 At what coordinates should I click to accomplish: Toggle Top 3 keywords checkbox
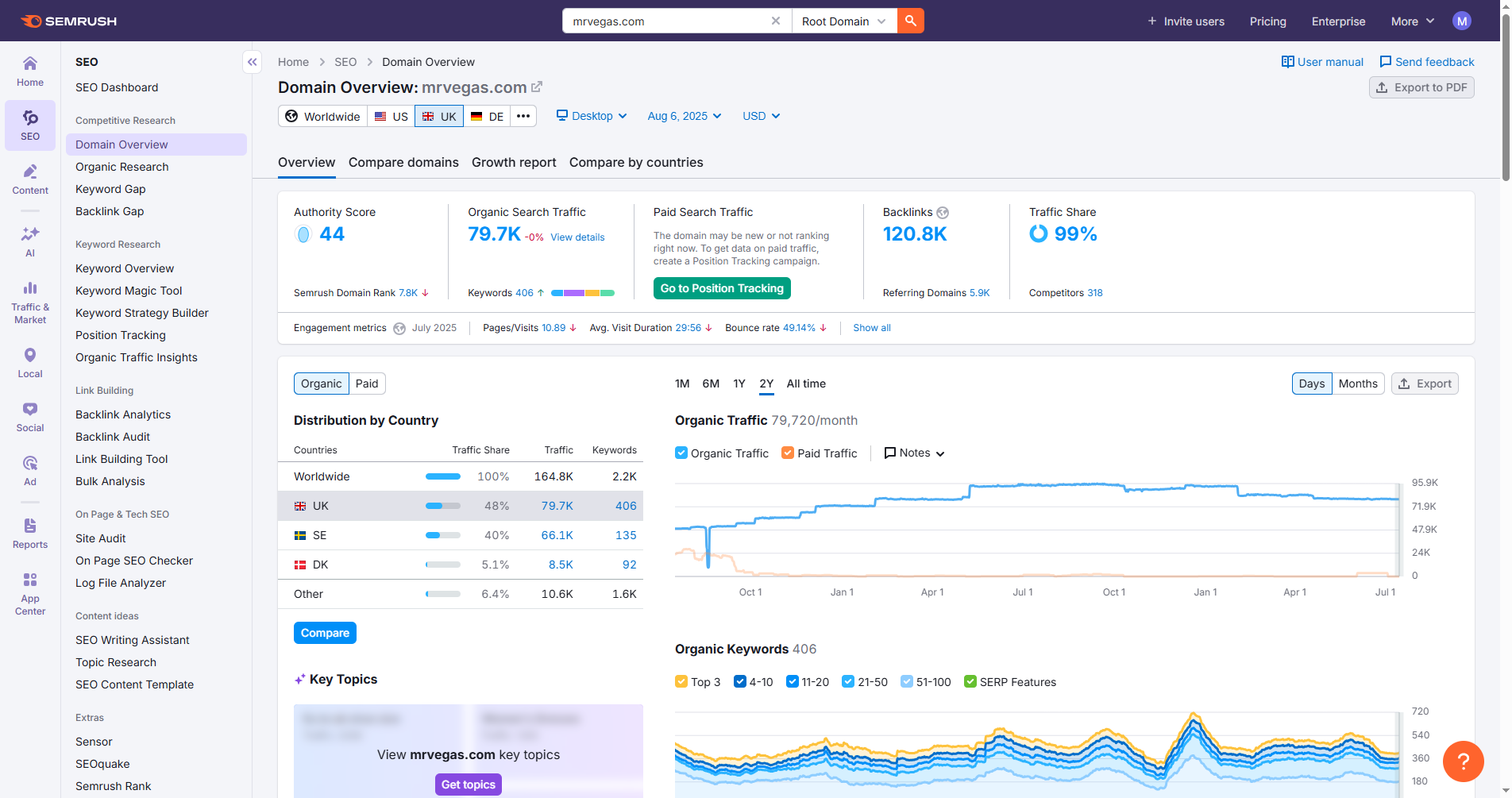click(681, 681)
